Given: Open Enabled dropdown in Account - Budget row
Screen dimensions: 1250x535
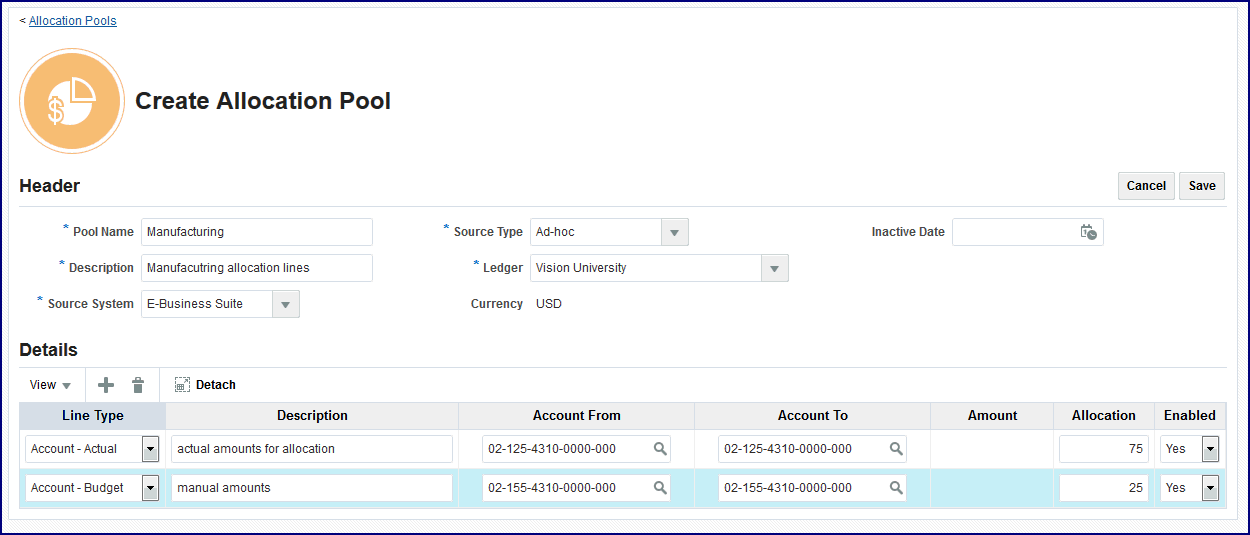Looking at the screenshot, I should click(1210, 488).
